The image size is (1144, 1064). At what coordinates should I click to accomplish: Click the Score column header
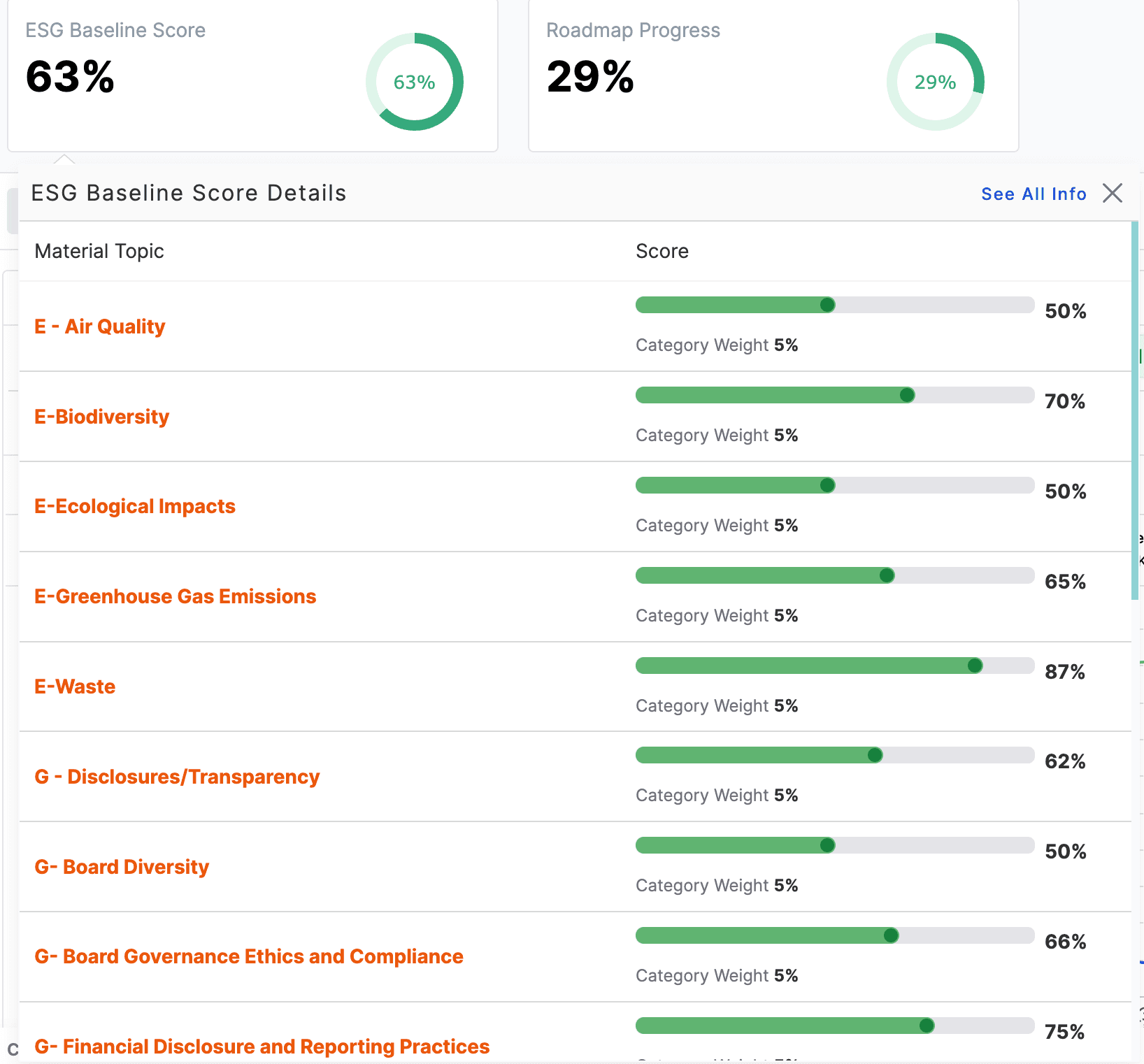(x=662, y=251)
